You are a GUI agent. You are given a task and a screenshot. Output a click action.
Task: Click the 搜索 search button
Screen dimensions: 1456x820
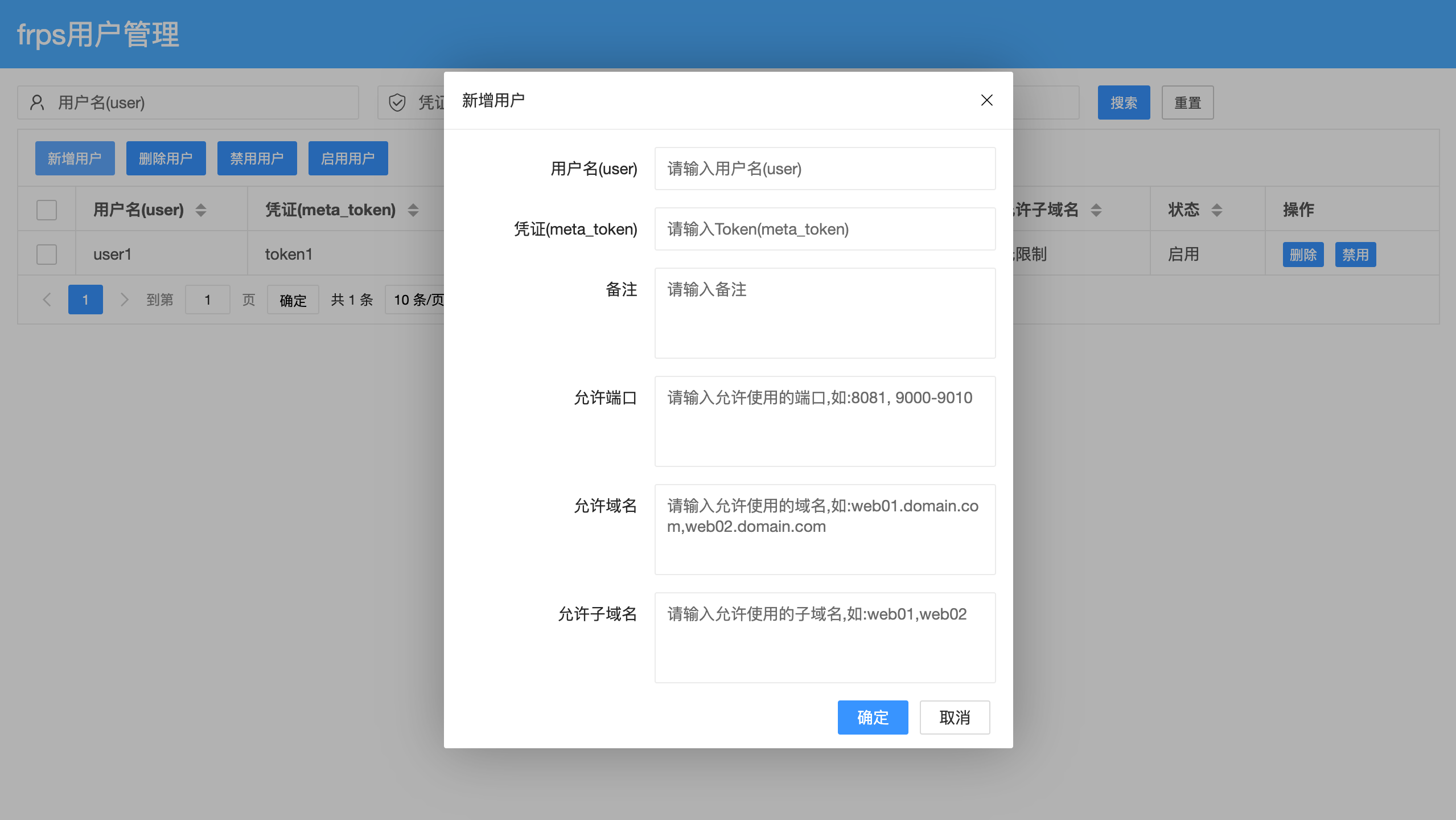pos(1123,102)
